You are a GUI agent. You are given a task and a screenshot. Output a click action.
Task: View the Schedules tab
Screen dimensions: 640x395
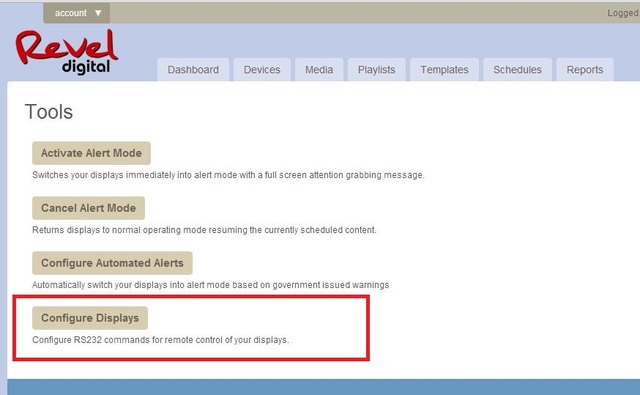click(518, 70)
